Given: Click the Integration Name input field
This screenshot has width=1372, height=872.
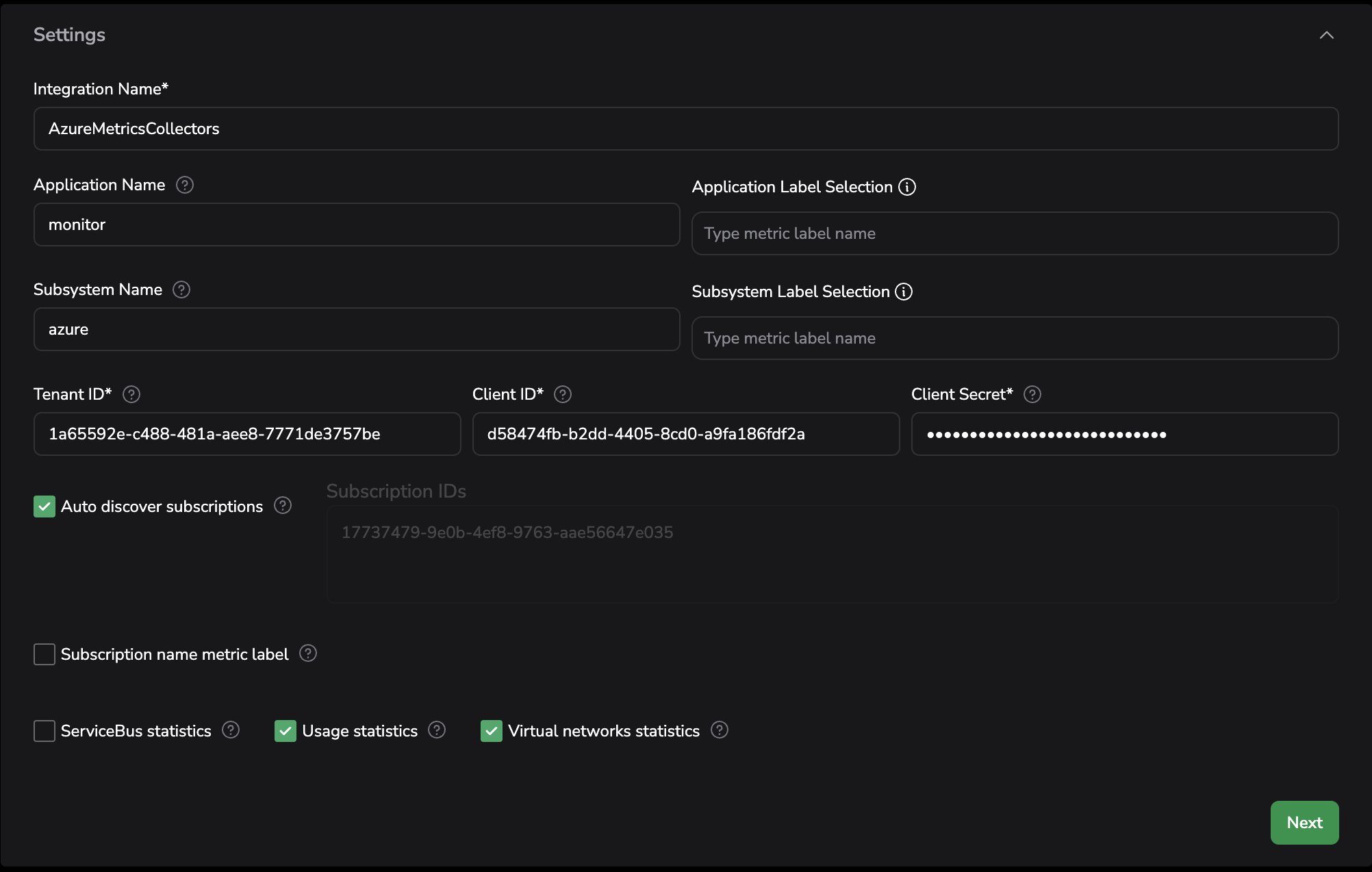Looking at the screenshot, I should click(686, 129).
